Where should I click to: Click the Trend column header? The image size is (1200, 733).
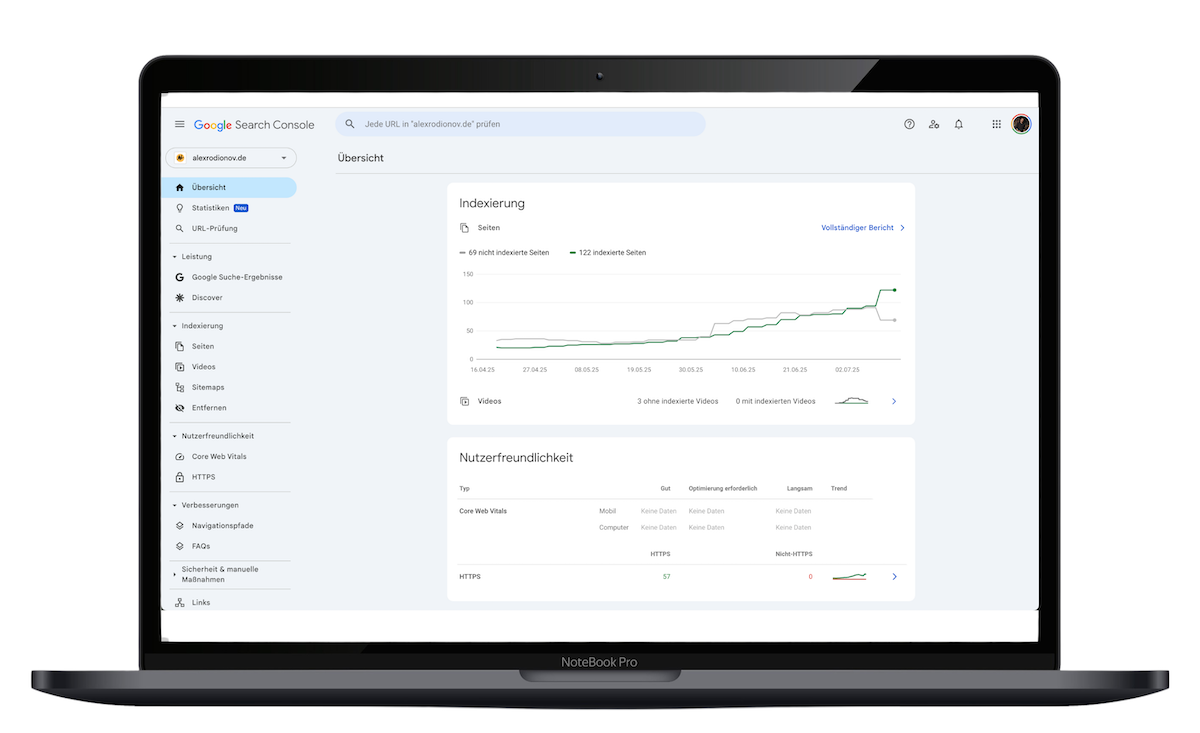pyautogui.click(x=839, y=489)
